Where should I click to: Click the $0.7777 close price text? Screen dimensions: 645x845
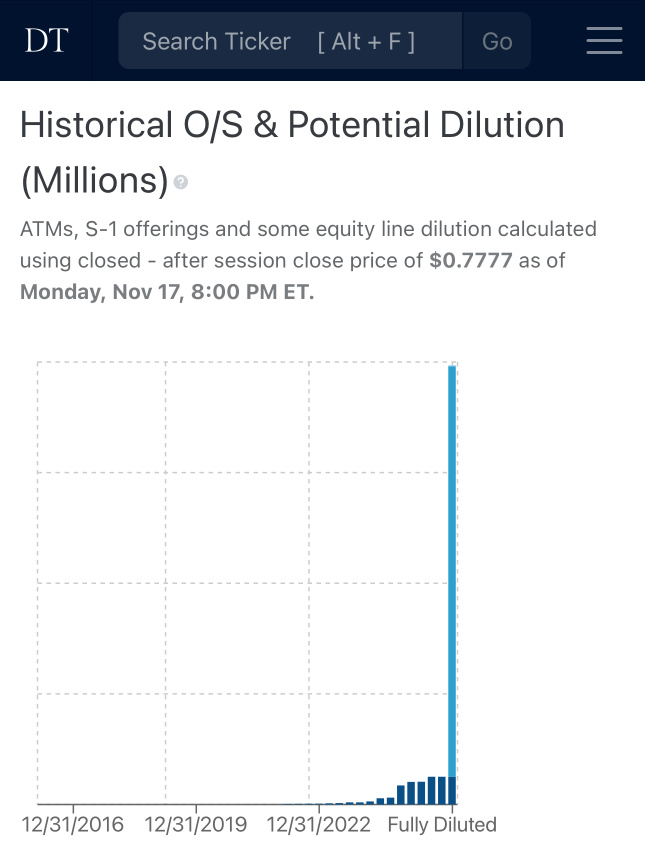click(x=472, y=261)
